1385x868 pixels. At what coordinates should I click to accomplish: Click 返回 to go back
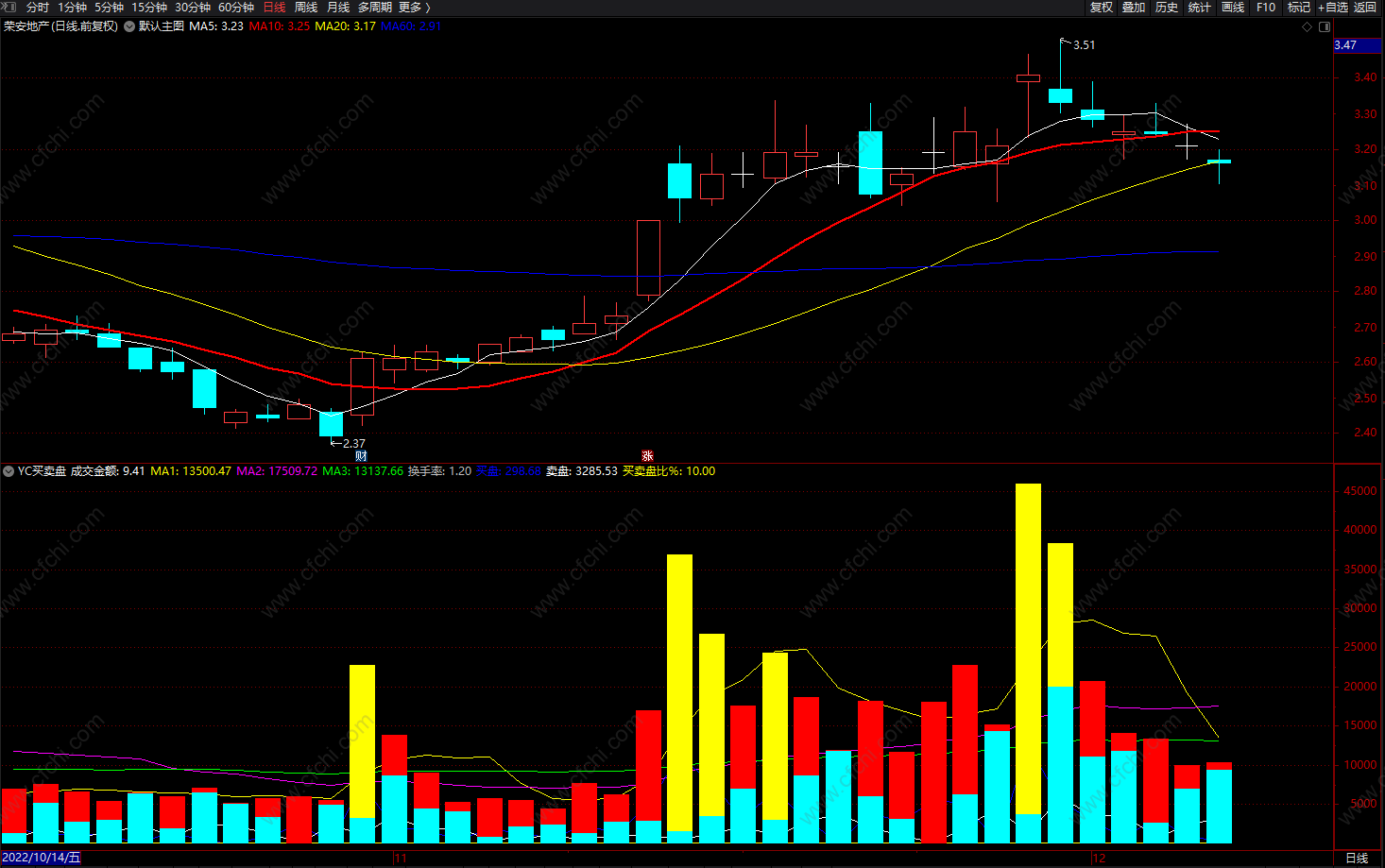(1365, 8)
